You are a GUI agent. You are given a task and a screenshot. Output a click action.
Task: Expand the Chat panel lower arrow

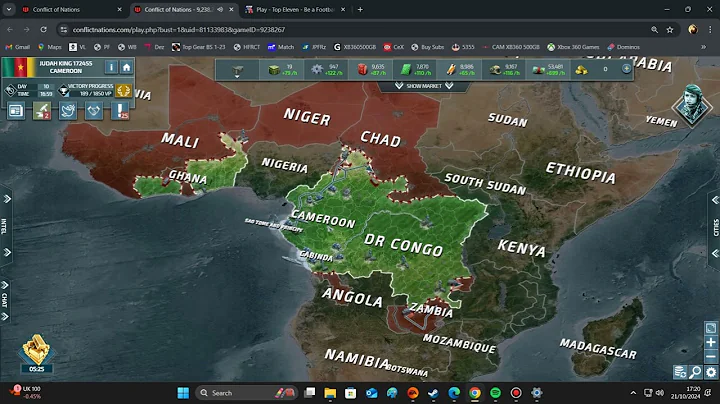click(x=5, y=316)
